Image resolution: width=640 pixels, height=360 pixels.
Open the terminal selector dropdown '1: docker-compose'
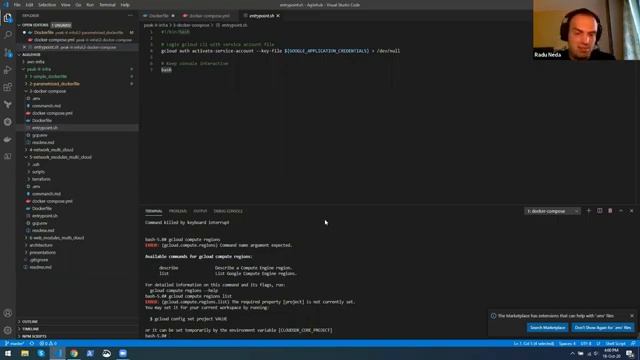pyautogui.click(x=552, y=211)
